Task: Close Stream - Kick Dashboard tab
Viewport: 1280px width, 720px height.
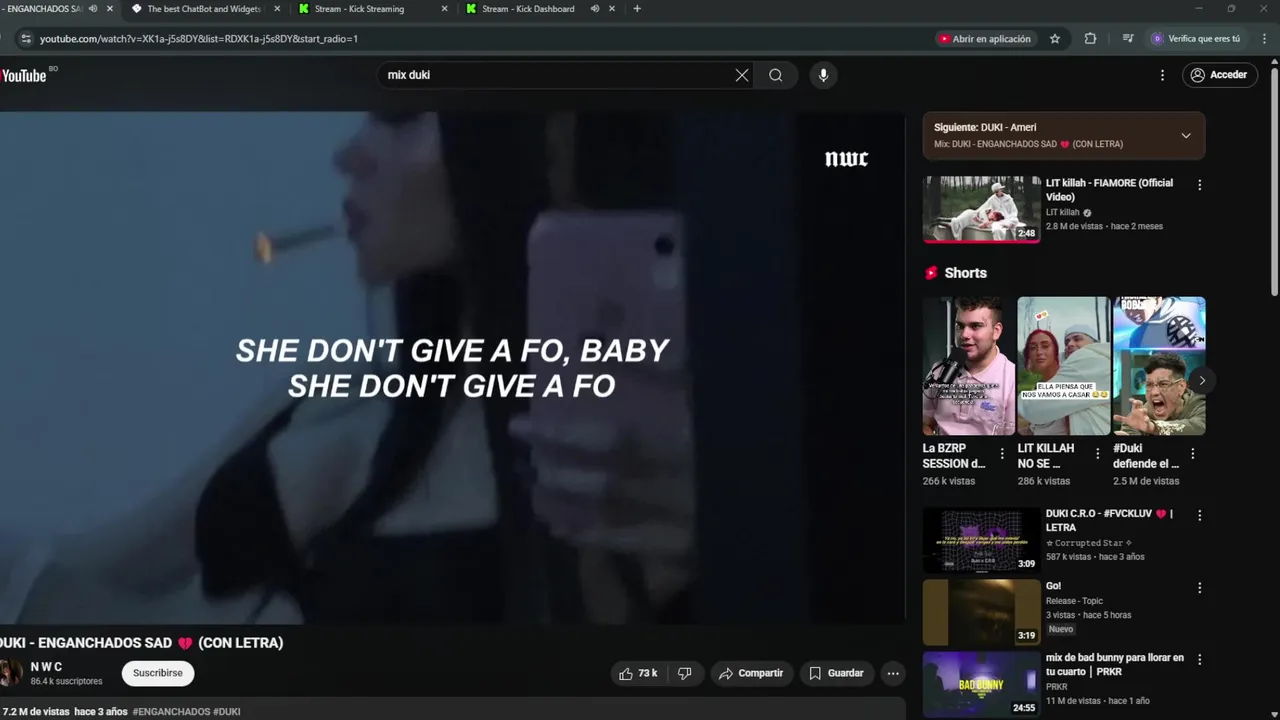Action: point(612,9)
